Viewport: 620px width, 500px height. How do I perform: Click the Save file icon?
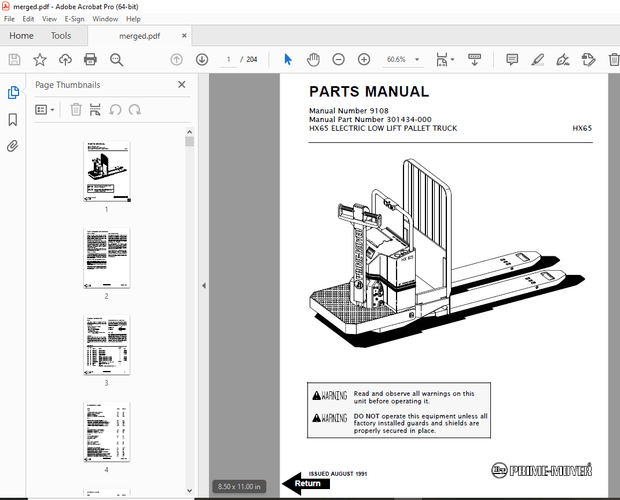(x=14, y=60)
